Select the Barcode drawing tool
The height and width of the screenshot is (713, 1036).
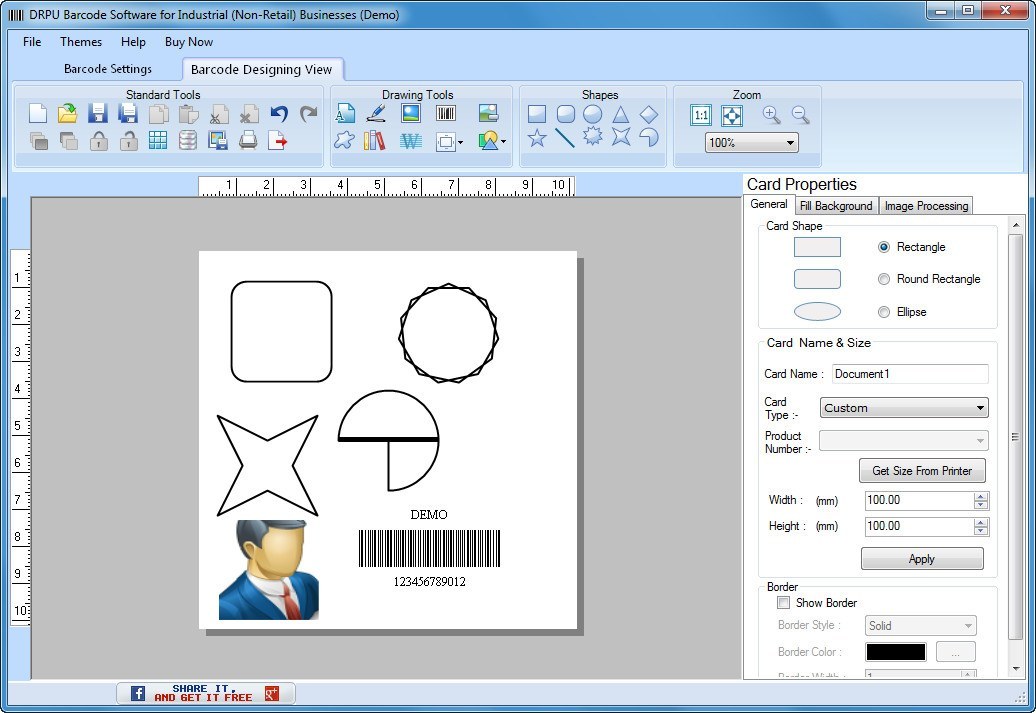coord(445,112)
